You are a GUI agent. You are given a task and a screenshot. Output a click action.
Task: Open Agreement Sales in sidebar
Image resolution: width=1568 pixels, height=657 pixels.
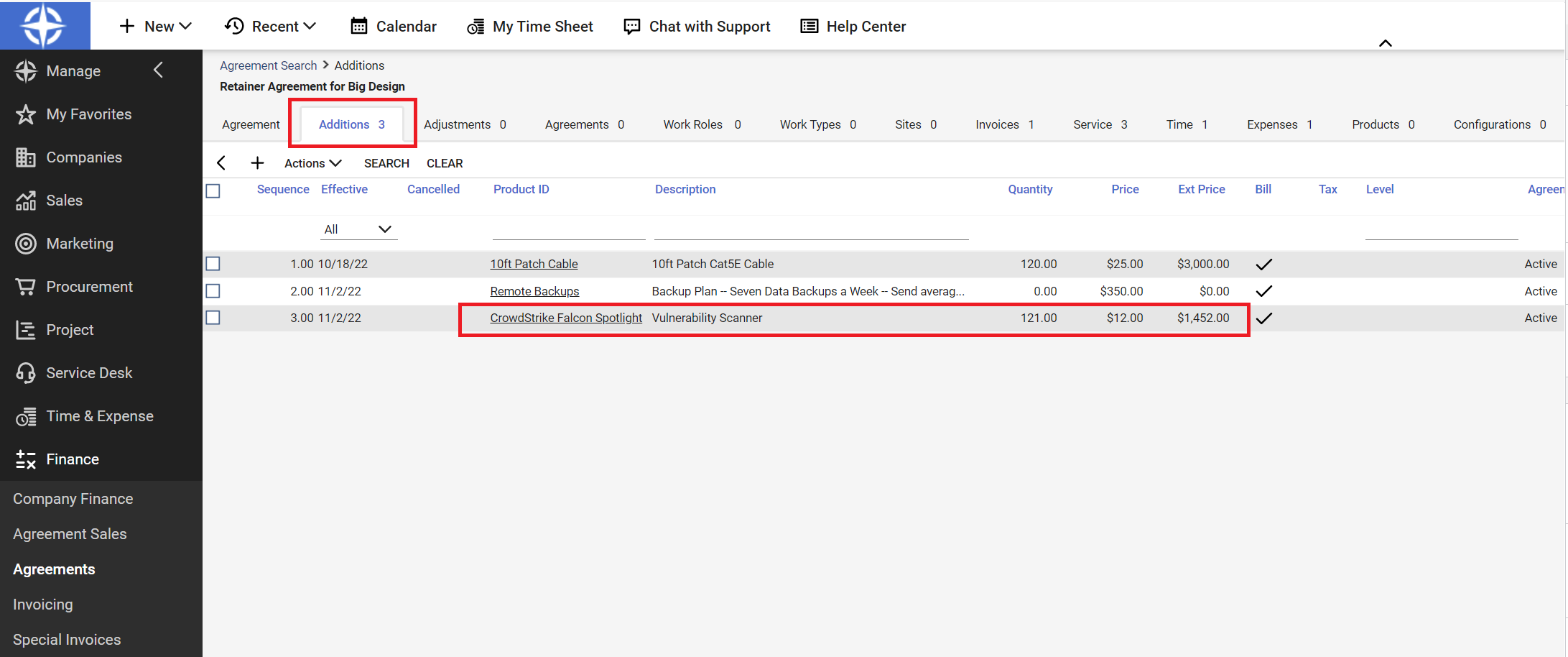tap(70, 534)
